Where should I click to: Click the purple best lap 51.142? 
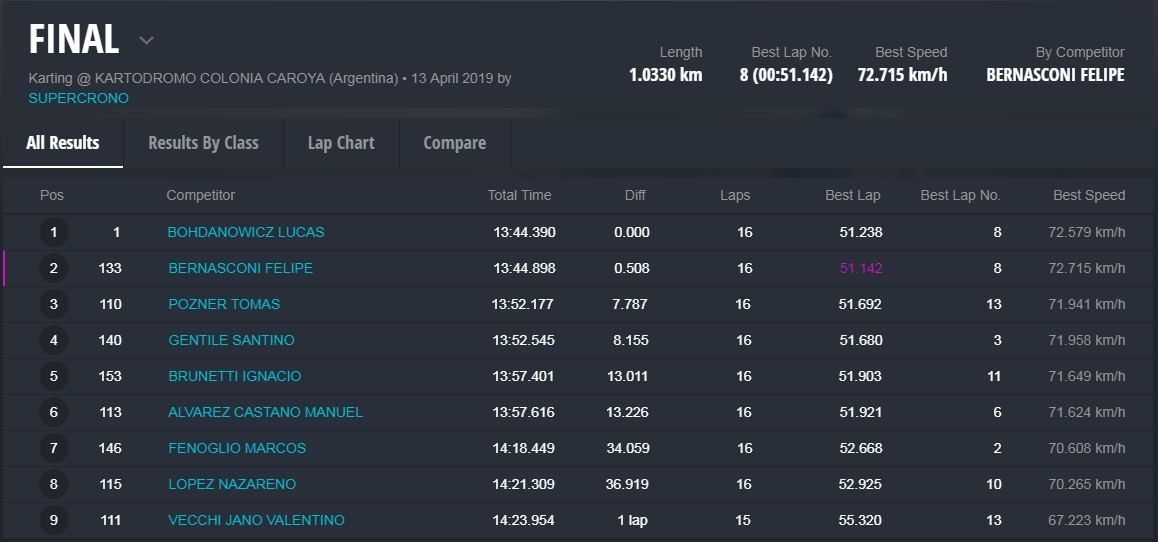pos(861,268)
